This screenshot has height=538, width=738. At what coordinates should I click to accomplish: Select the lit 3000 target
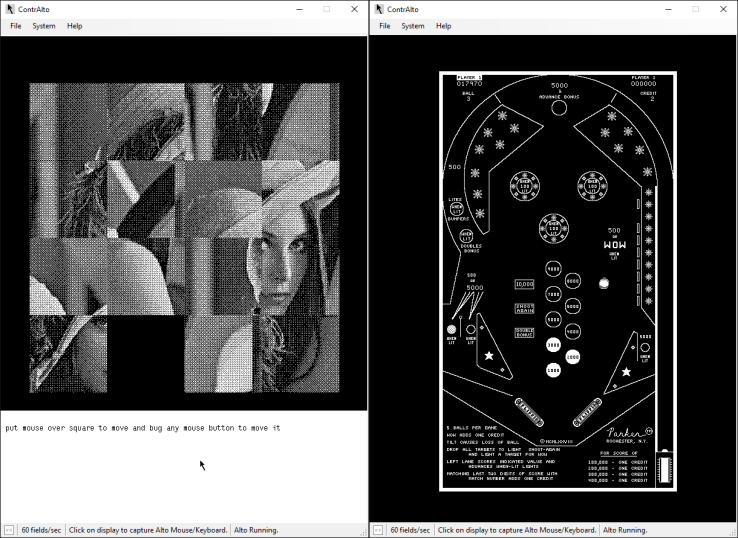(x=553, y=345)
